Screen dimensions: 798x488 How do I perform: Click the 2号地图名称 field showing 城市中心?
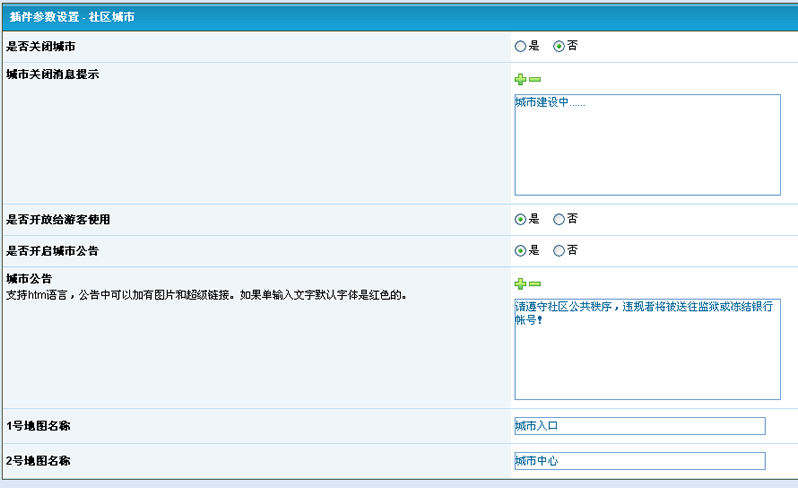pos(639,461)
